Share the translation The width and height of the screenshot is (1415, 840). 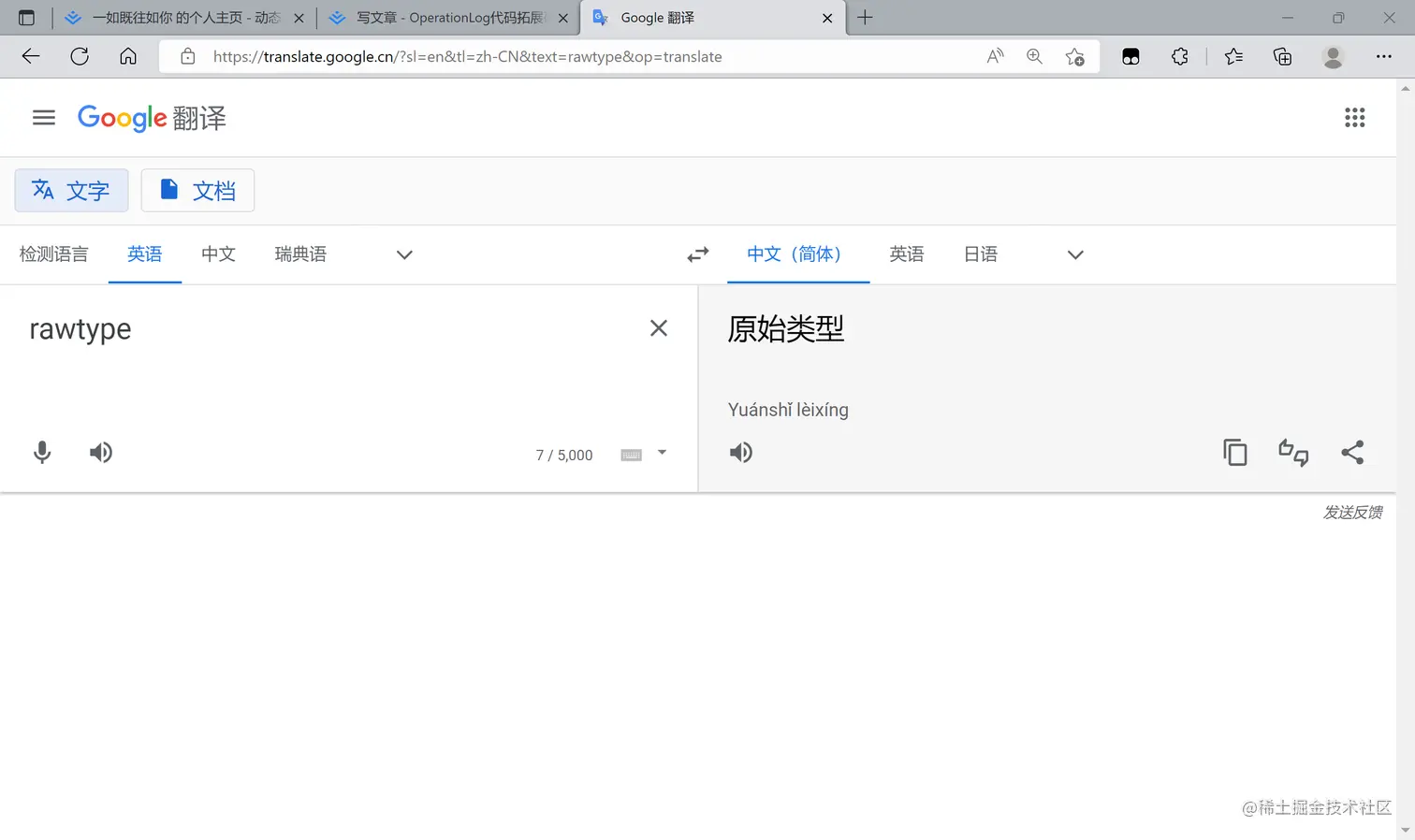(x=1352, y=453)
